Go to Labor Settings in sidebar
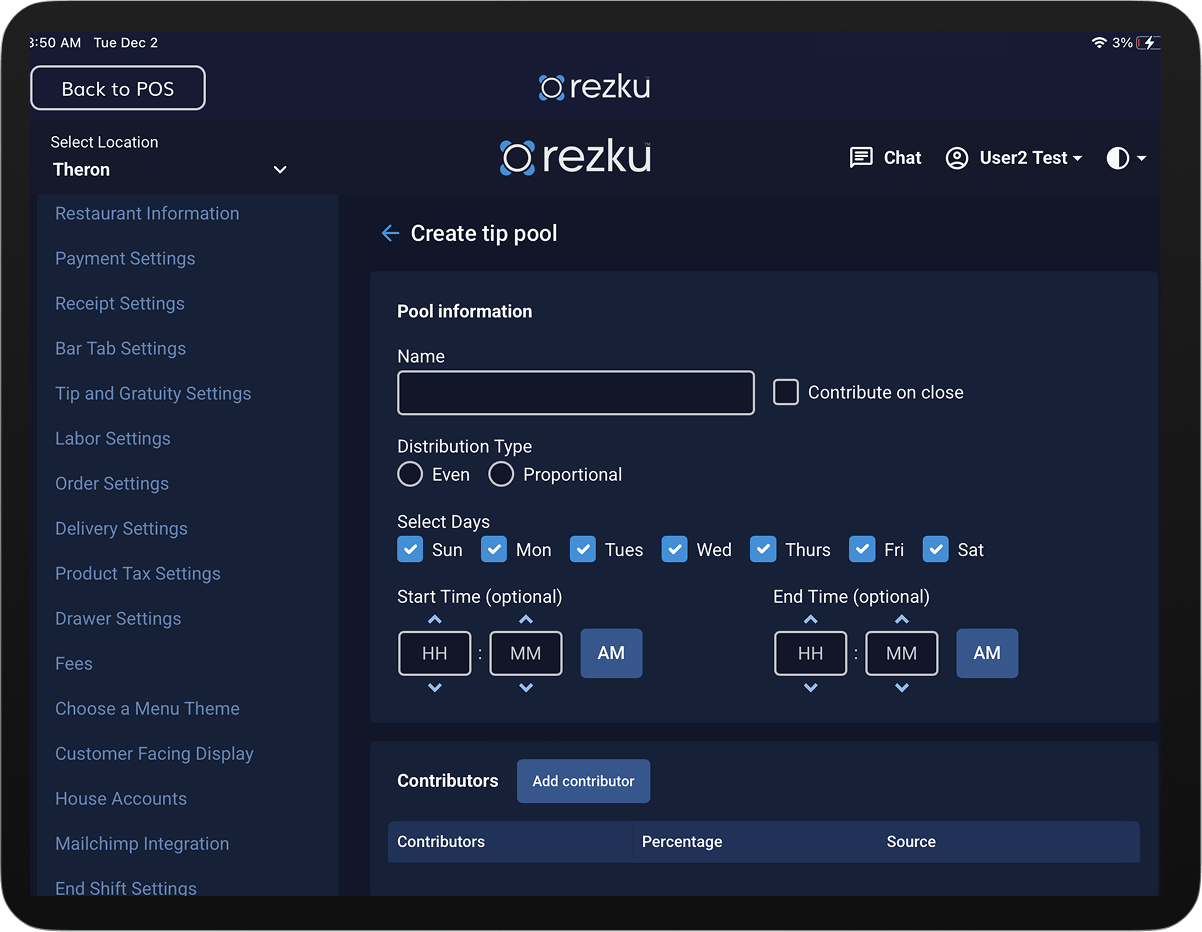This screenshot has height=932, width=1202. (x=112, y=438)
